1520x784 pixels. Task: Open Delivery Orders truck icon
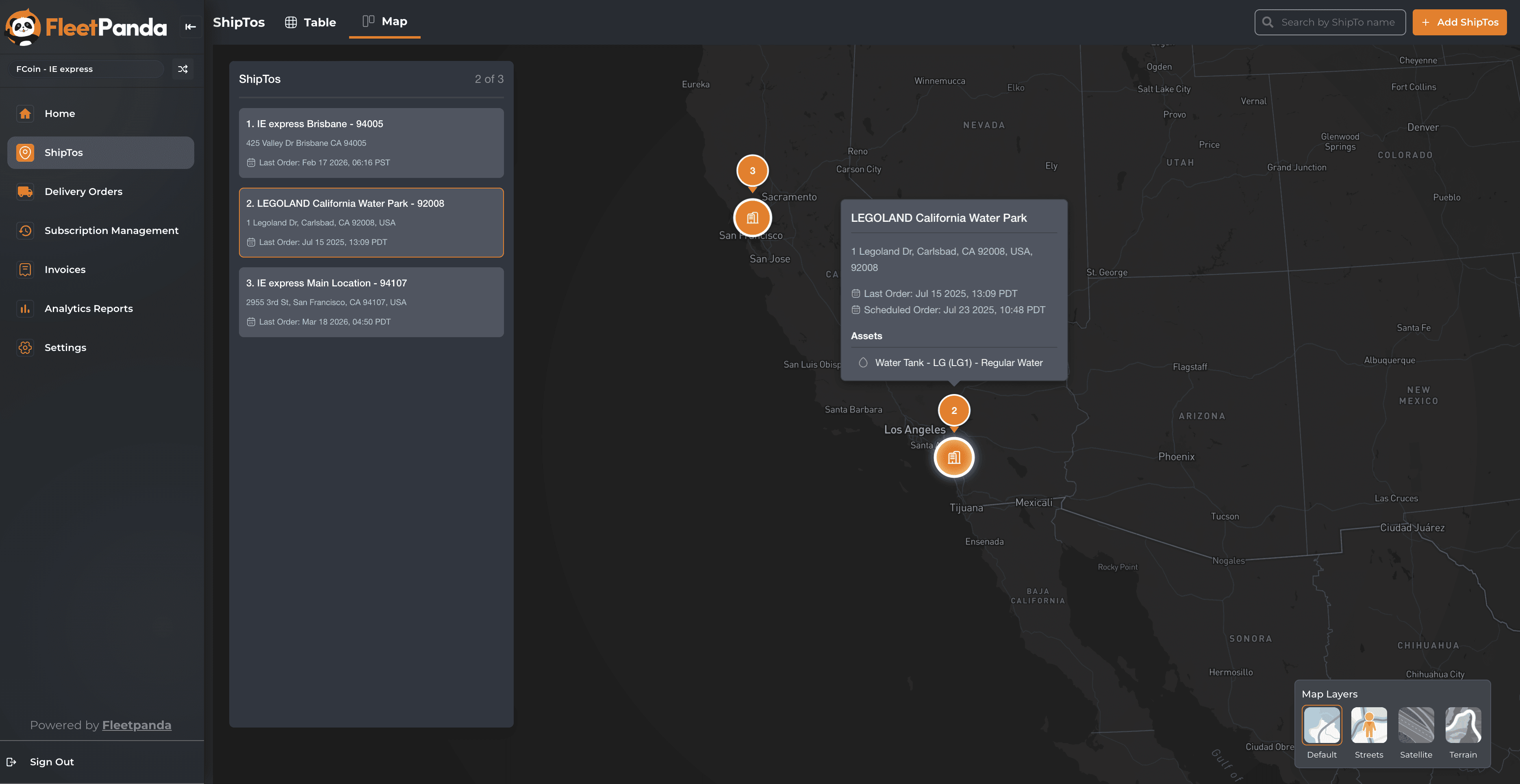(25, 191)
